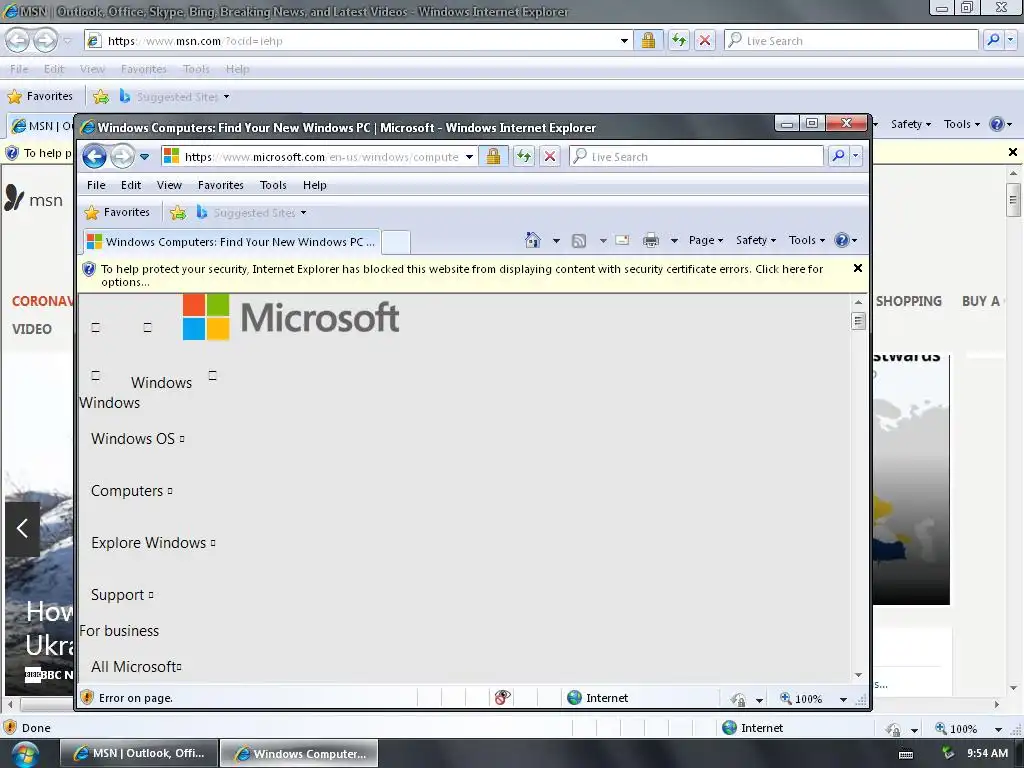
Task: Close information bar in Microsoft window
Action: point(857,268)
